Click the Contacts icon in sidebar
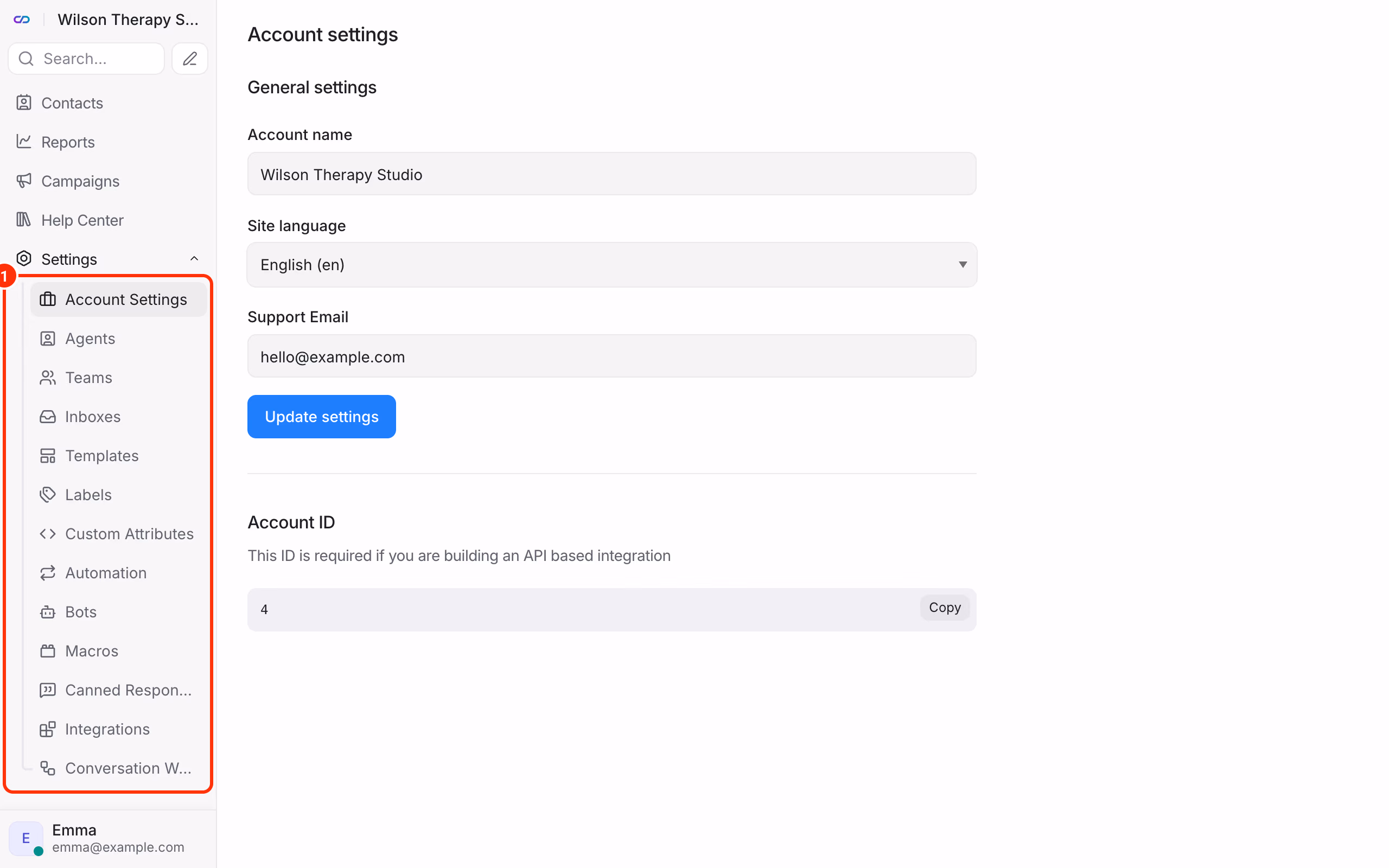The image size is (1389, 868). click(x=23, y=103)
